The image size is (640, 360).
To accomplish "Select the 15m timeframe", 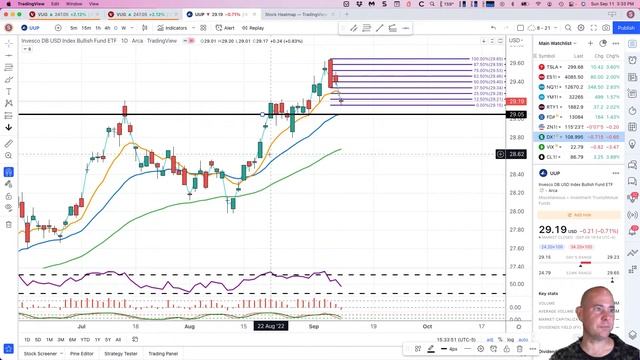I will point(86,28).
